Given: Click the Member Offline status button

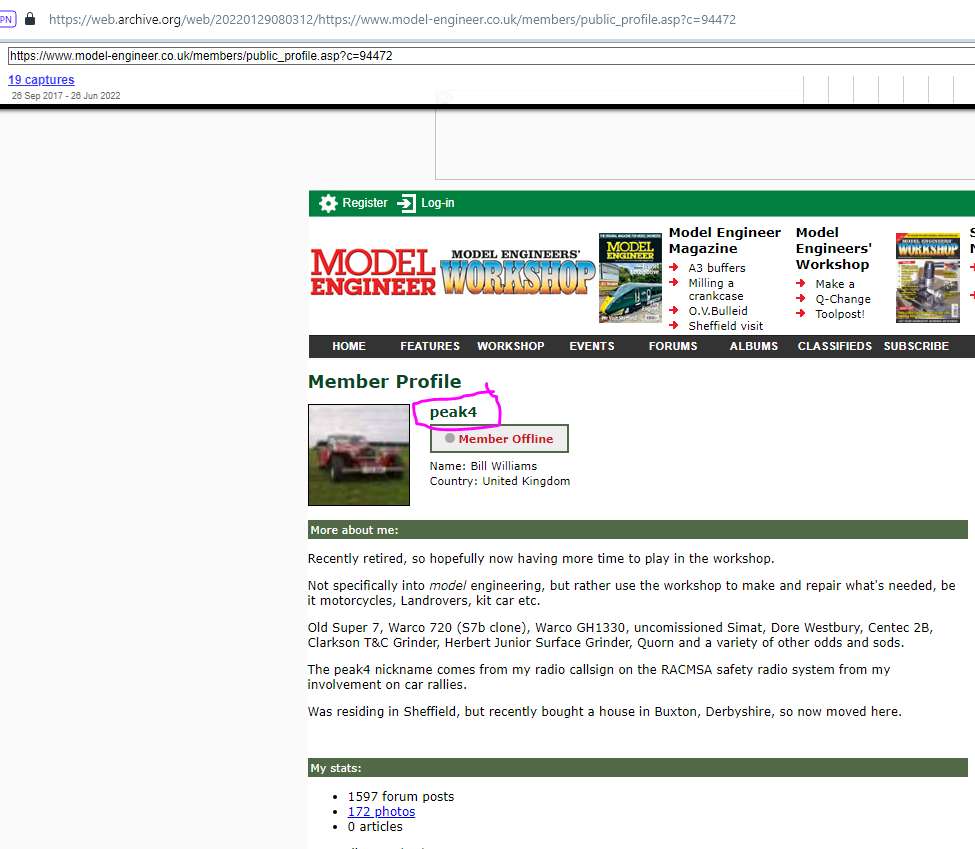Looking at the screenshot, I should pos(499,438).
